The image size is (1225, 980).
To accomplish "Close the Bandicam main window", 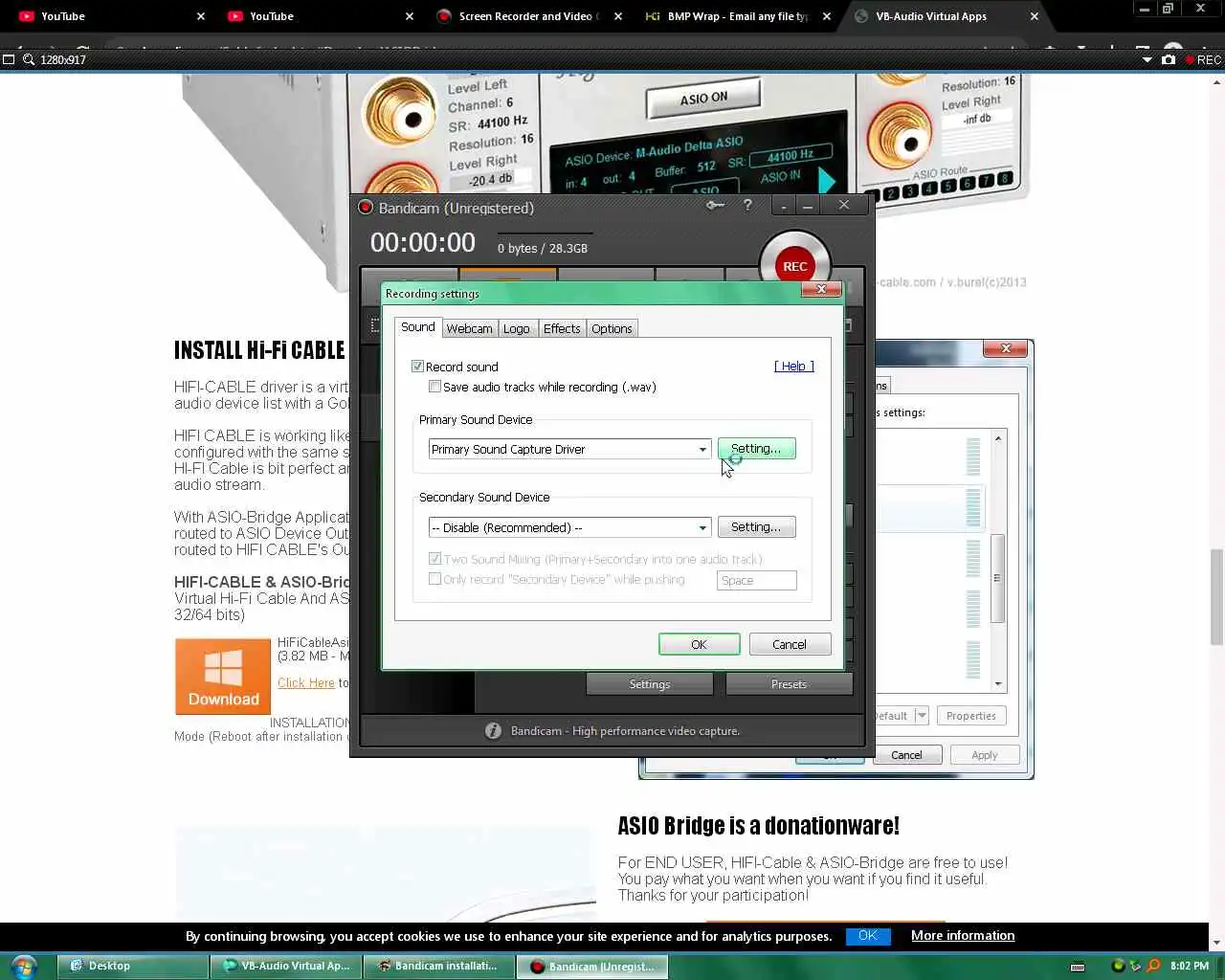I will click(x=843, y=205).
